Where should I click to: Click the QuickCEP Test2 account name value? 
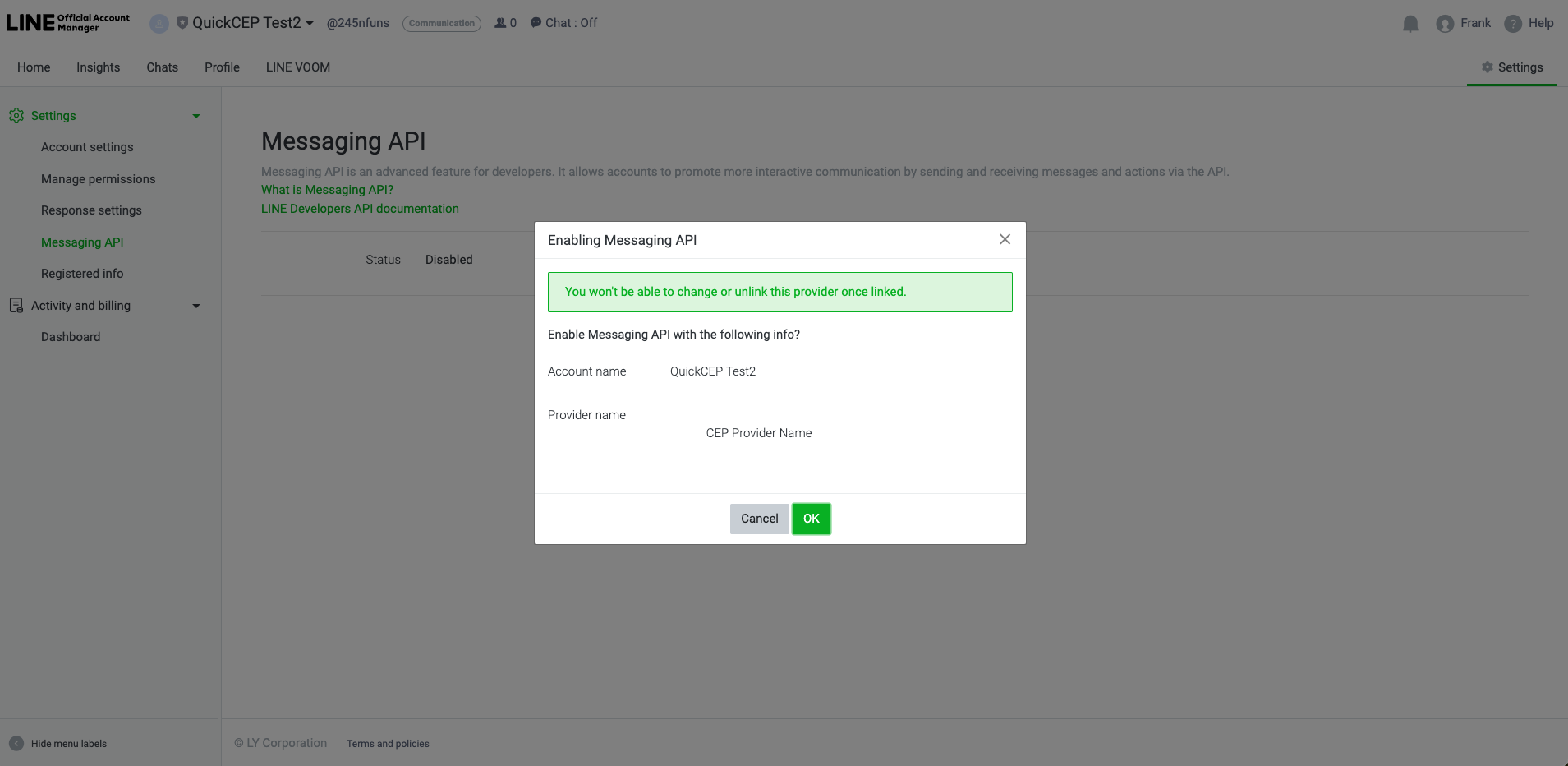coord(713,371)
